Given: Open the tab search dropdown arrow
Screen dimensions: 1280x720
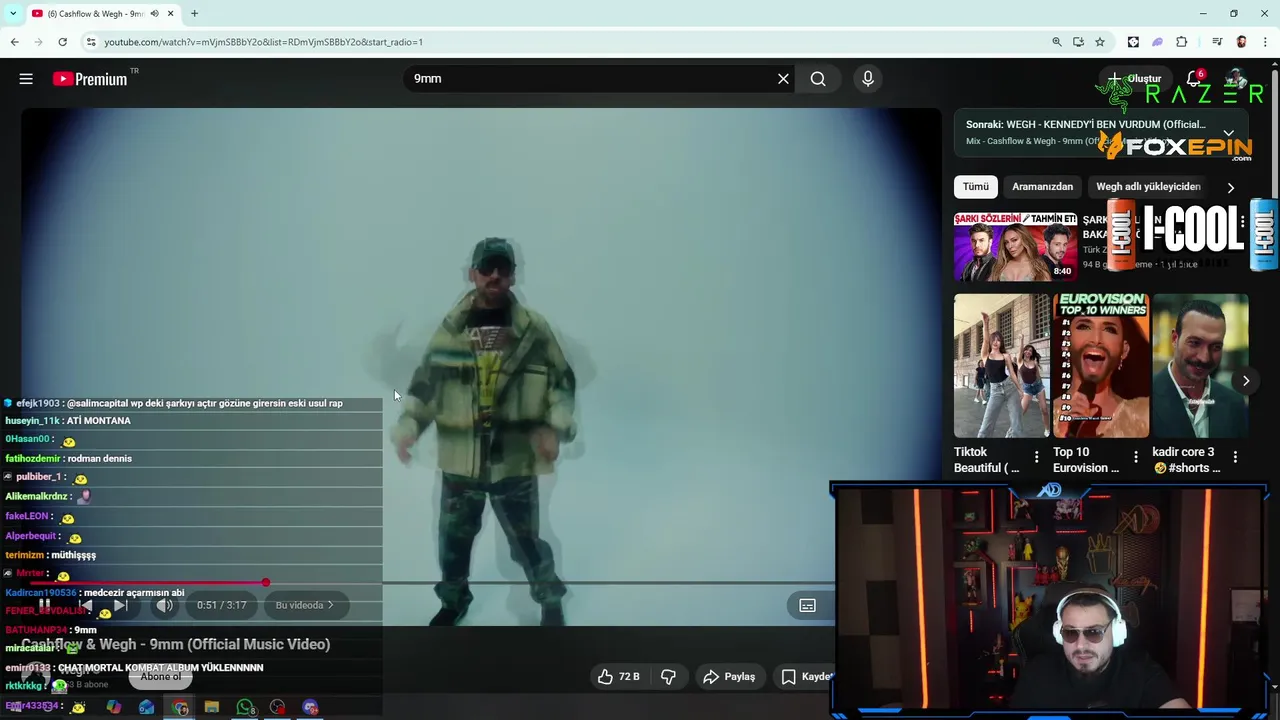Looking at the screenshot, I should click(x=13, y=14).
